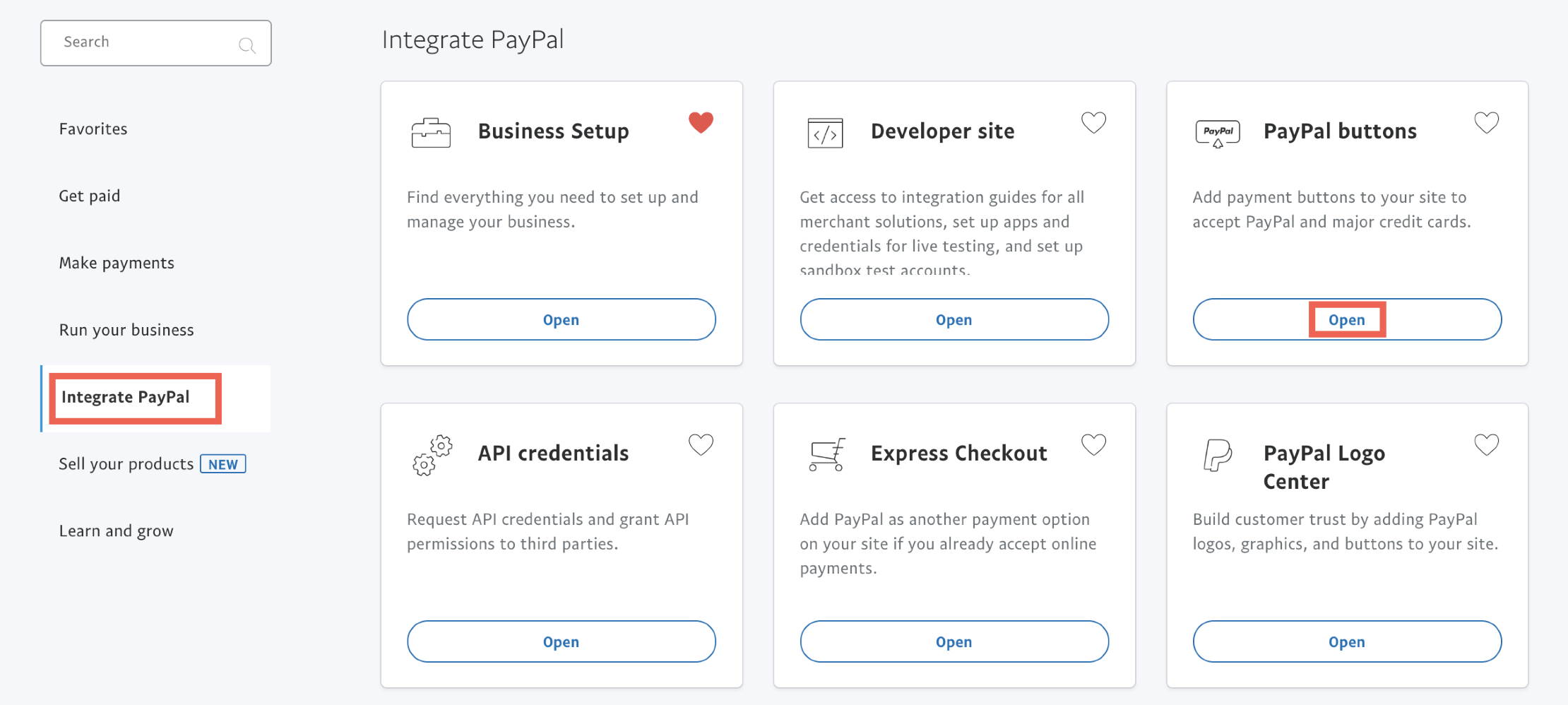
Task: Click the Express Checkout cart icon
Action: [827, 454]
